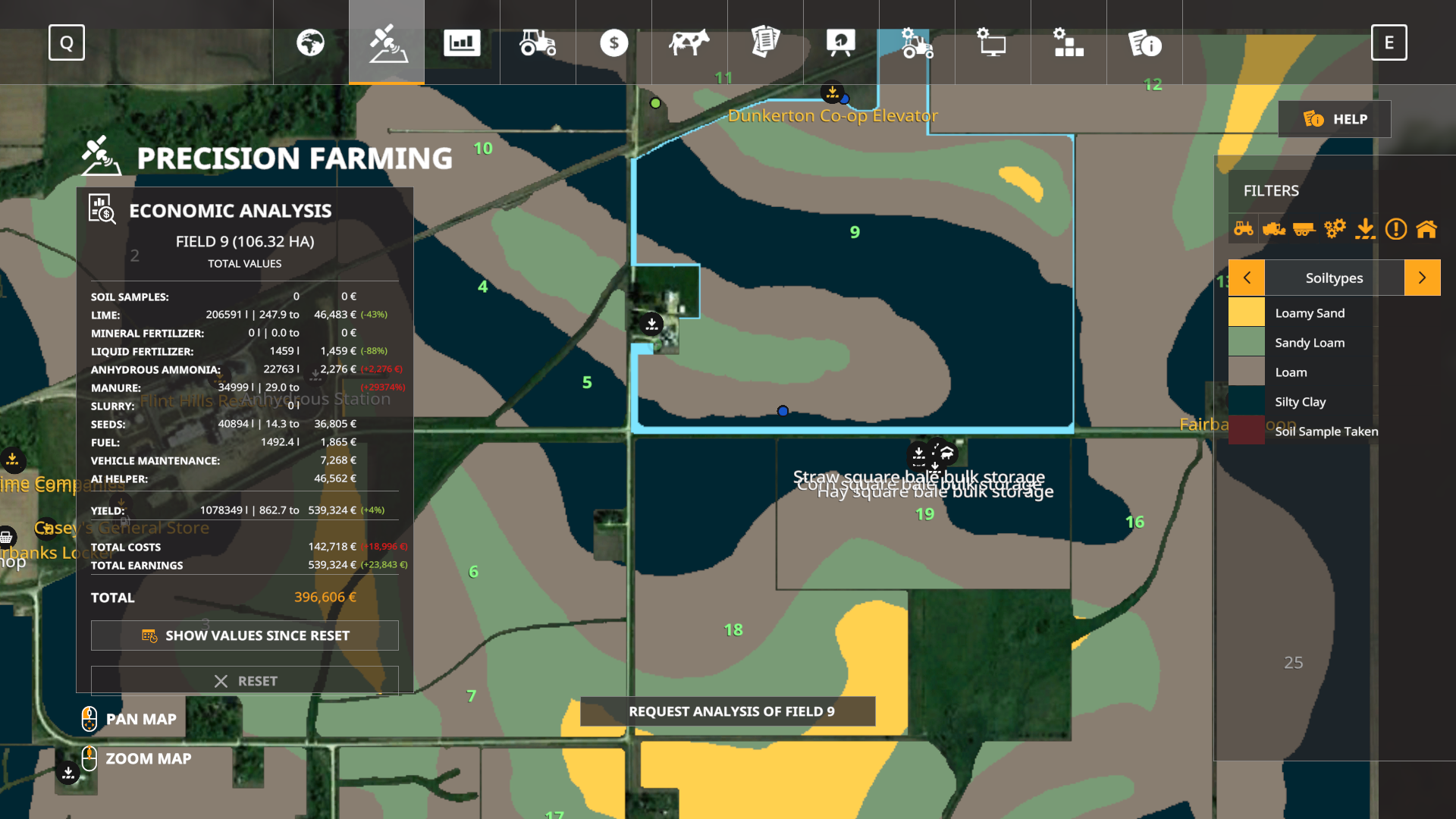Click the field 16 number label
This screenshot has height=819, width=1456.
pyautogui.click(x=1134, y=522)
